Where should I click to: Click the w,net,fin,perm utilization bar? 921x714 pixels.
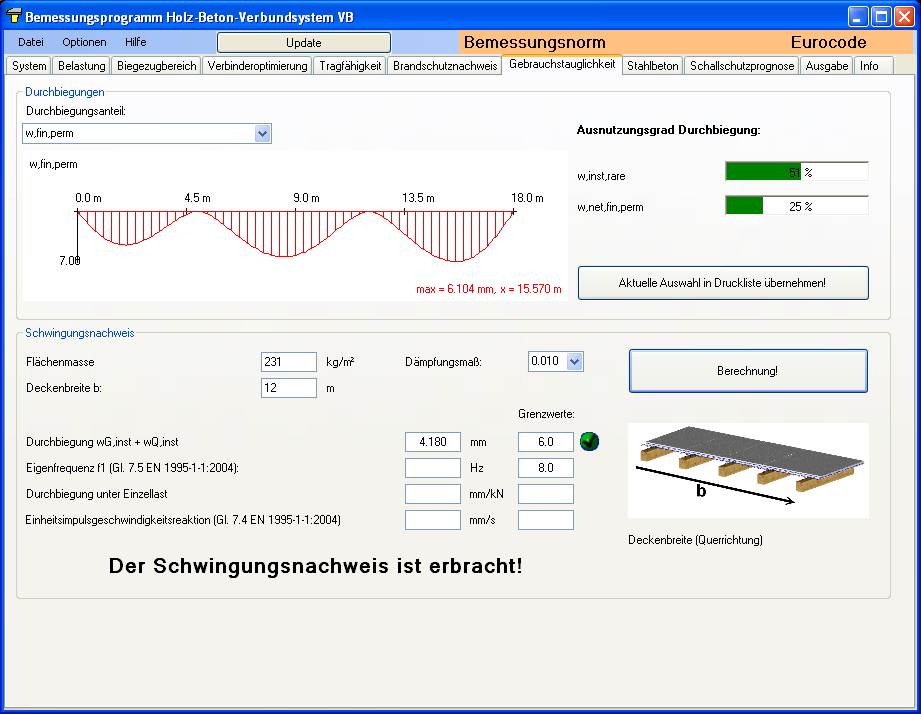[796, 206]
